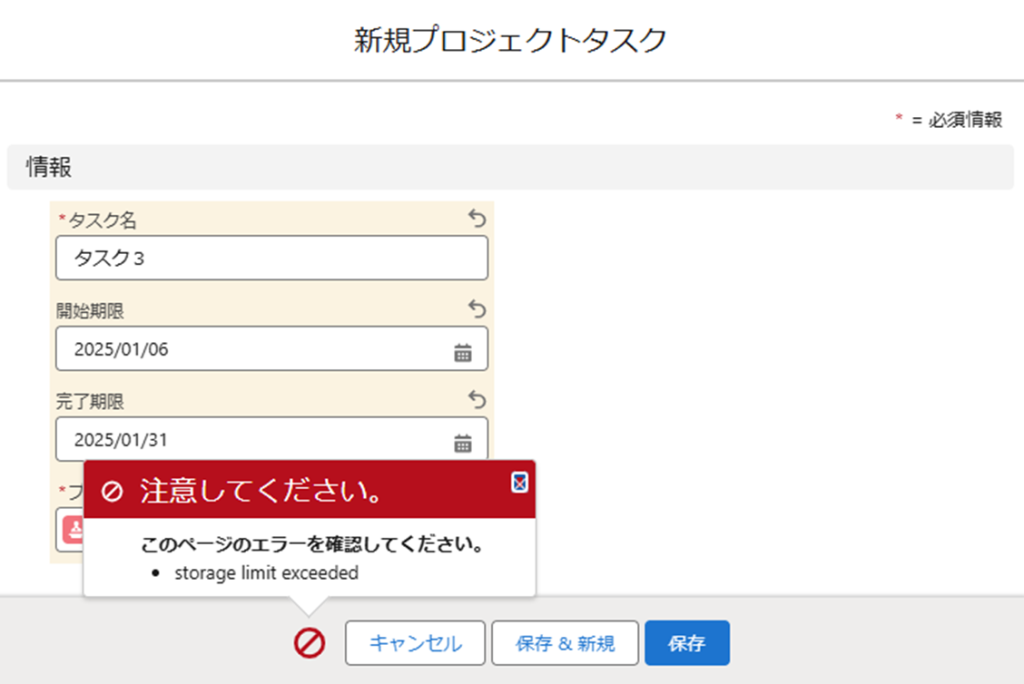Click the 新規プロジェクトタスク dialog title

tap(511, 41)
